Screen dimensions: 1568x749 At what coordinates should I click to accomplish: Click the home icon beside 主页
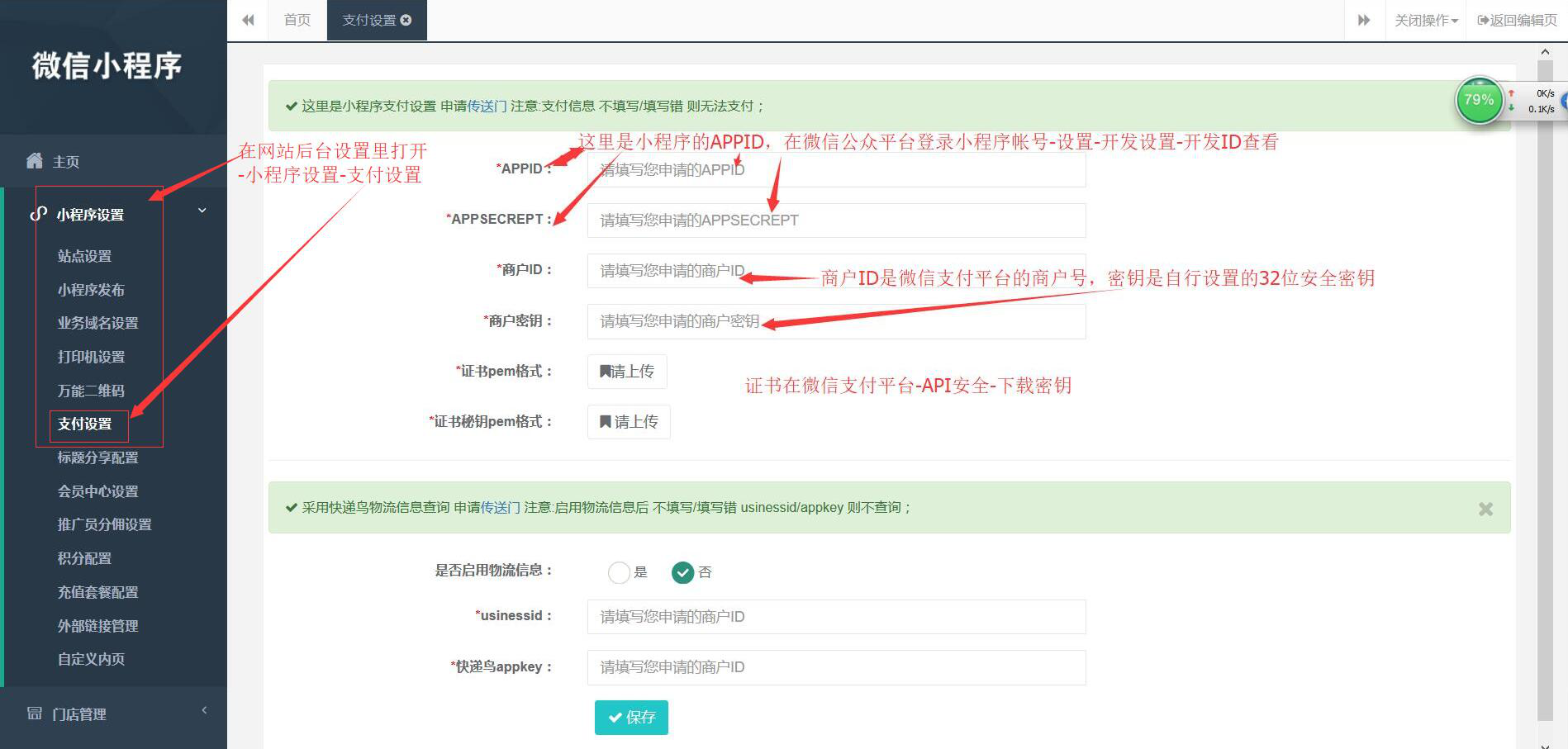pyautogui.click(x=35, y=161)
